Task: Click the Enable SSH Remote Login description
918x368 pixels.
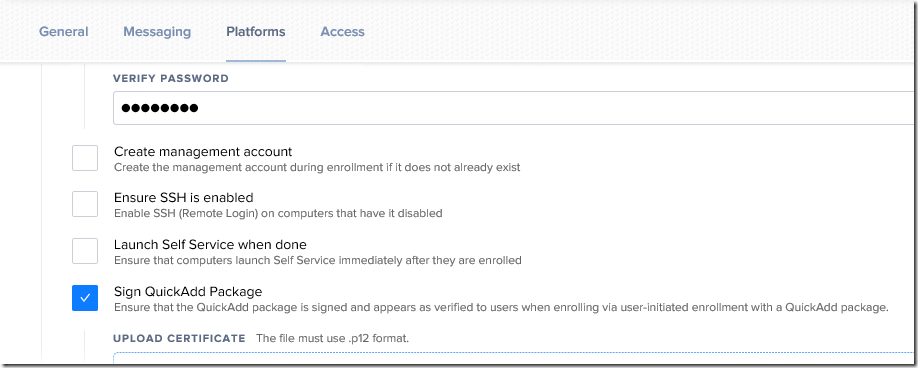Action: coord(278,213)
